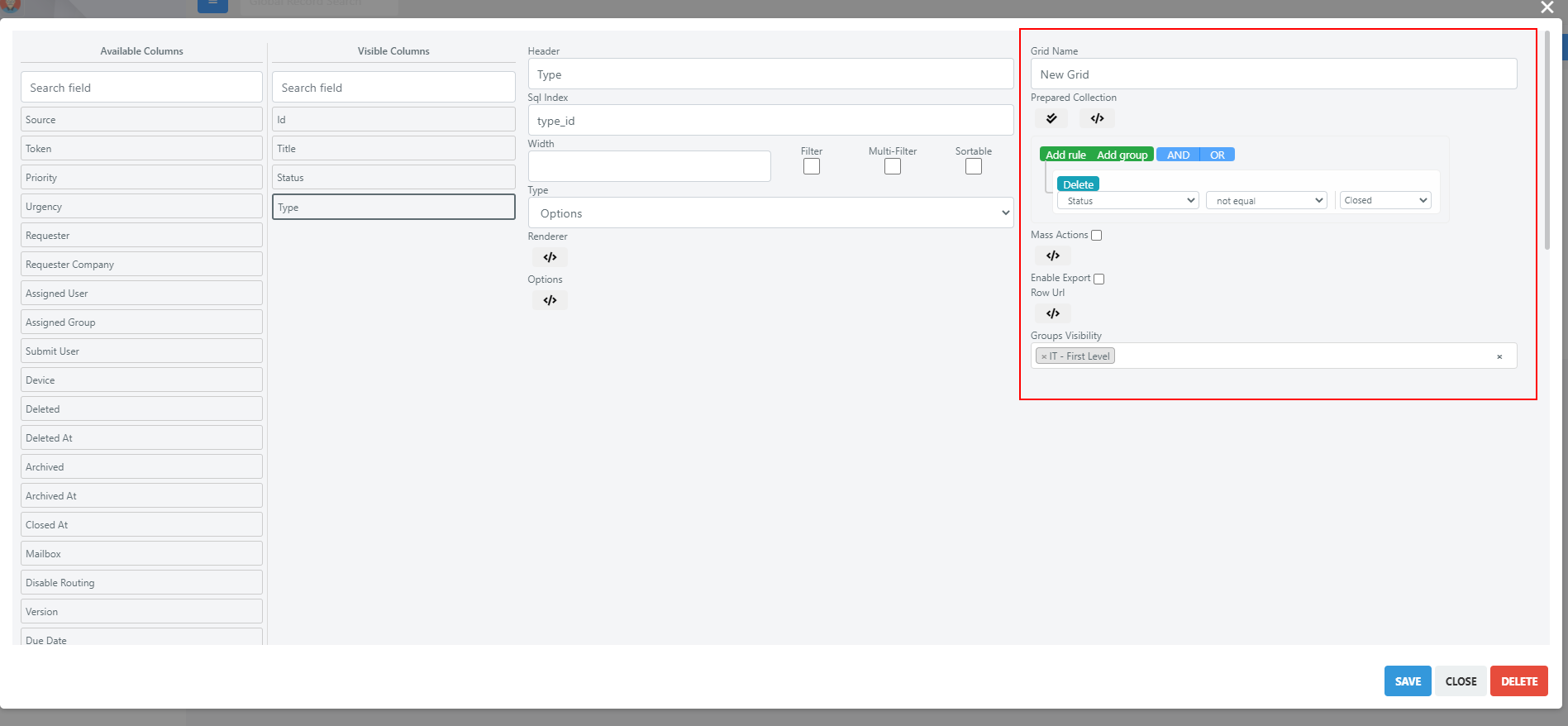Select the Source available column
Image resolution: width=1568 pixels, height=726 pixels.
[141, 119]
